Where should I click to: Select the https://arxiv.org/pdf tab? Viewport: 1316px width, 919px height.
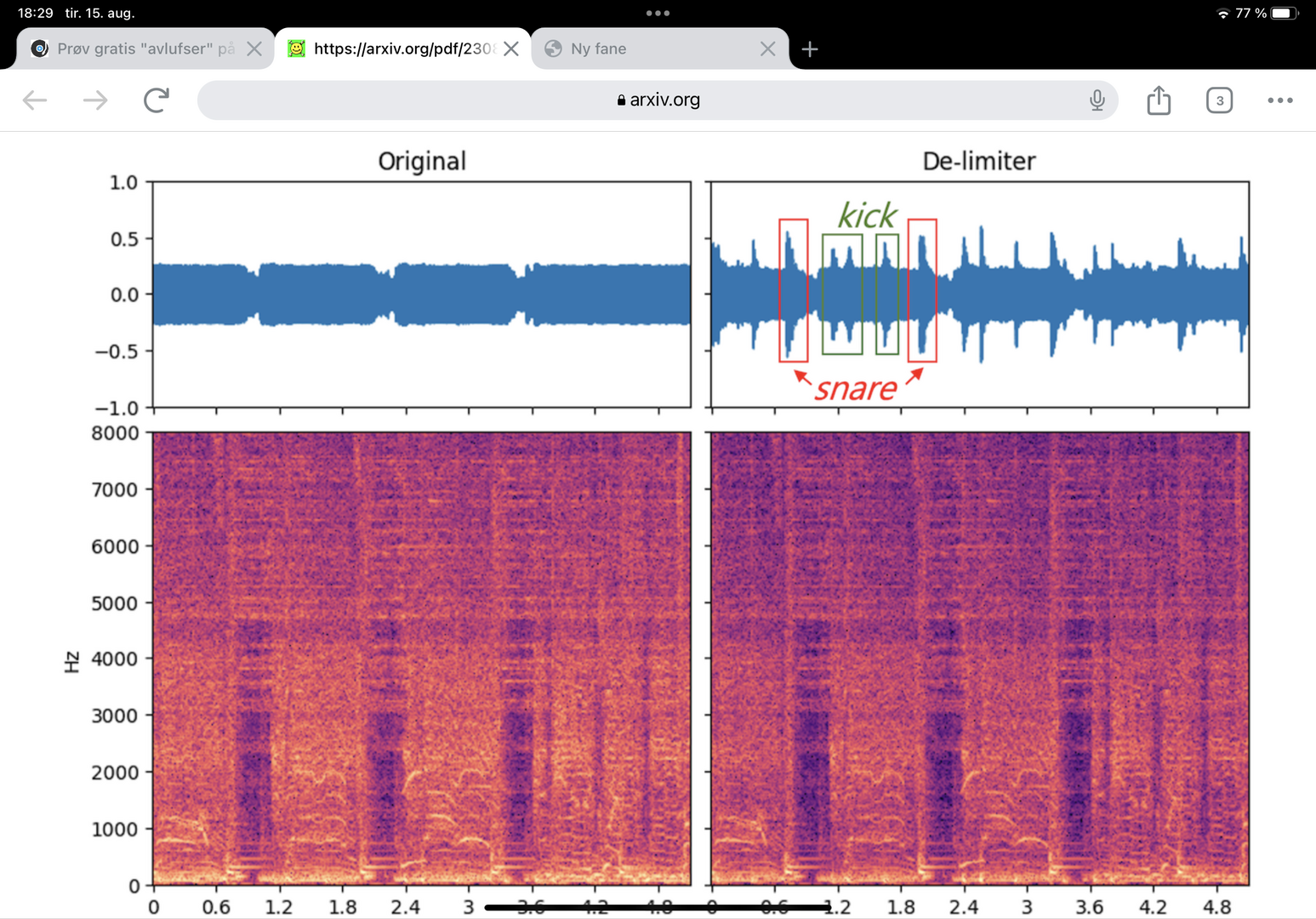pyautogui.click(x=402, y=49)
